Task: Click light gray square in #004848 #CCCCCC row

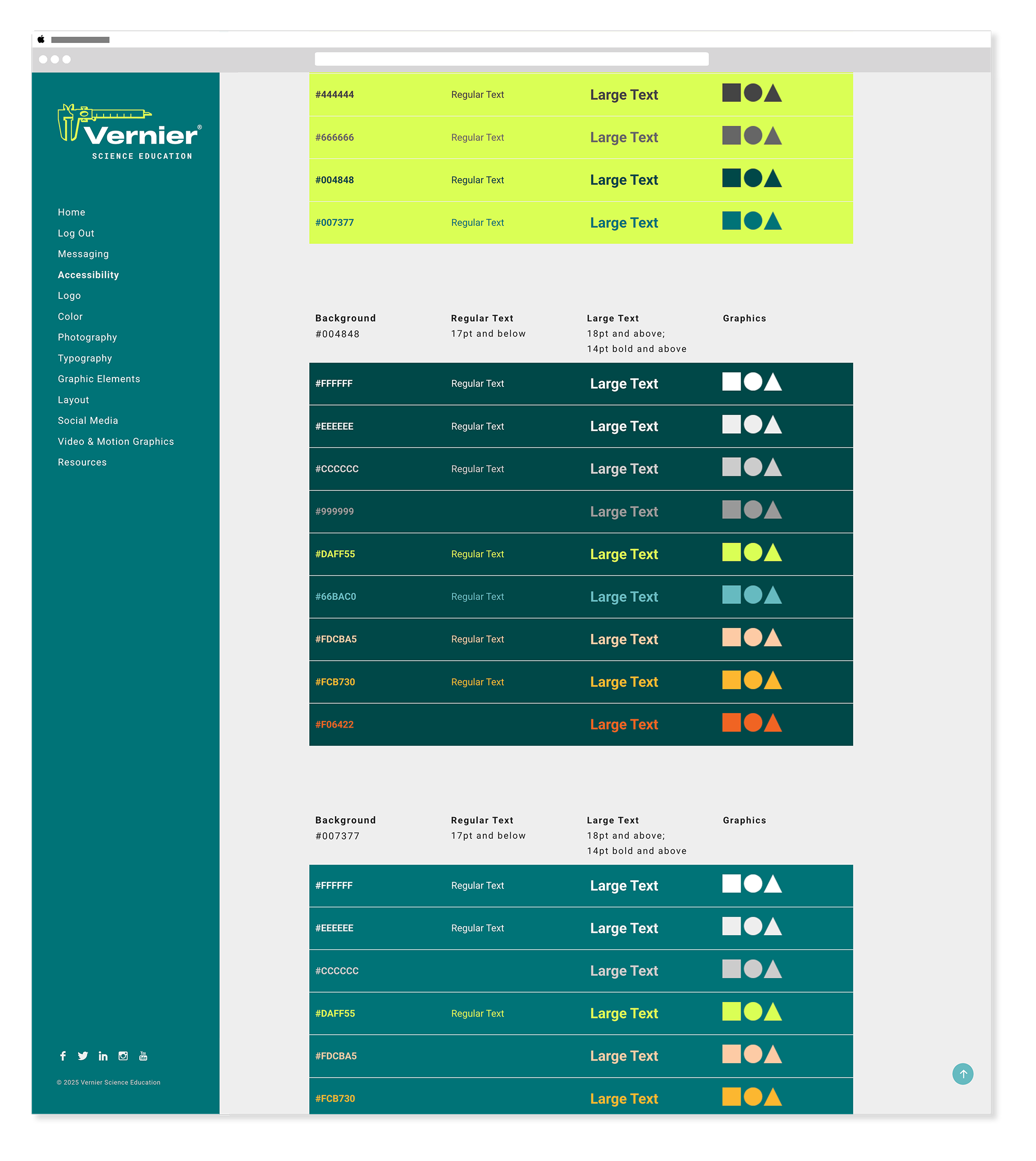Action: tap(731, 467)
